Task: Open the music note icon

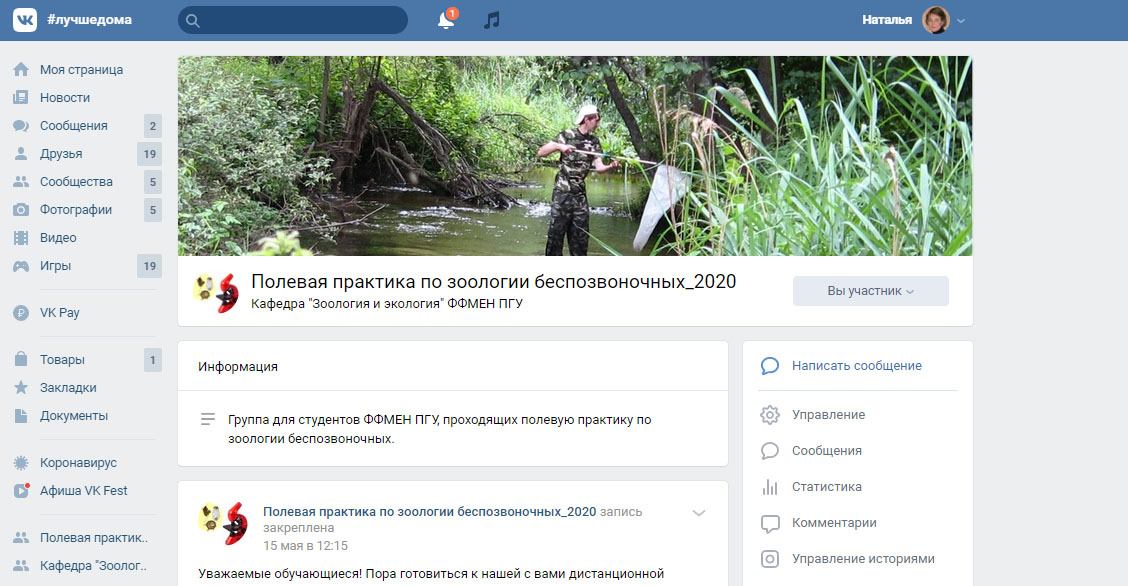Action: (x=491, y=20)
